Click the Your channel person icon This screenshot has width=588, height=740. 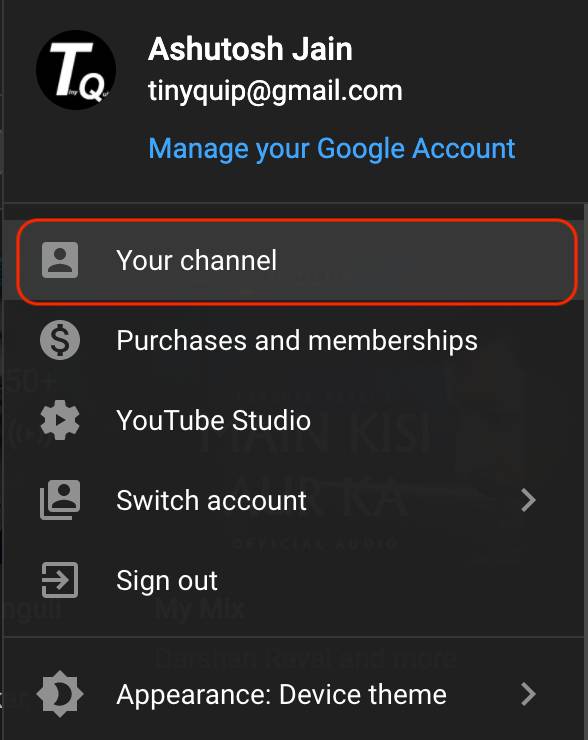[60, 260]
